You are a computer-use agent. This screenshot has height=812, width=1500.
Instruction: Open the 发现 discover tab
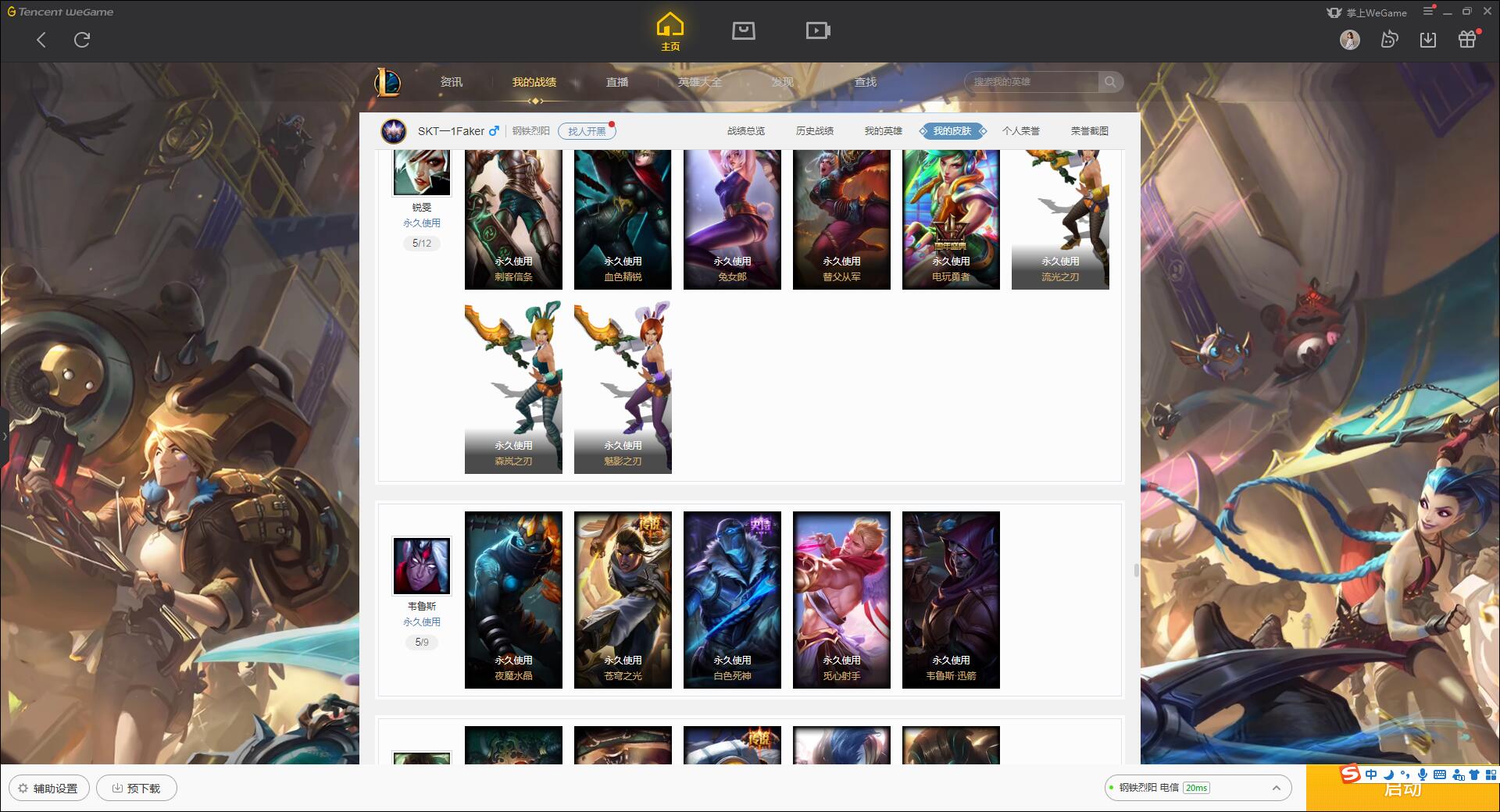[782, 82]
